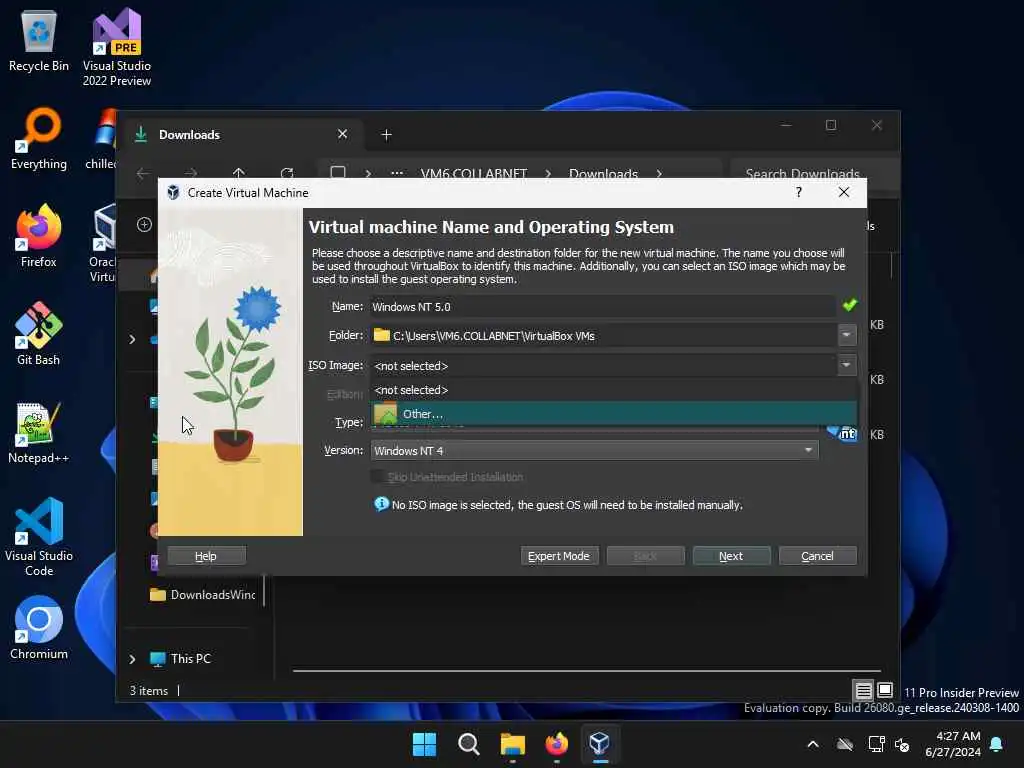Viewport: 1024px width, 768px height.
Task: Open the network status tray icon
Action: [x=876, y=744]
